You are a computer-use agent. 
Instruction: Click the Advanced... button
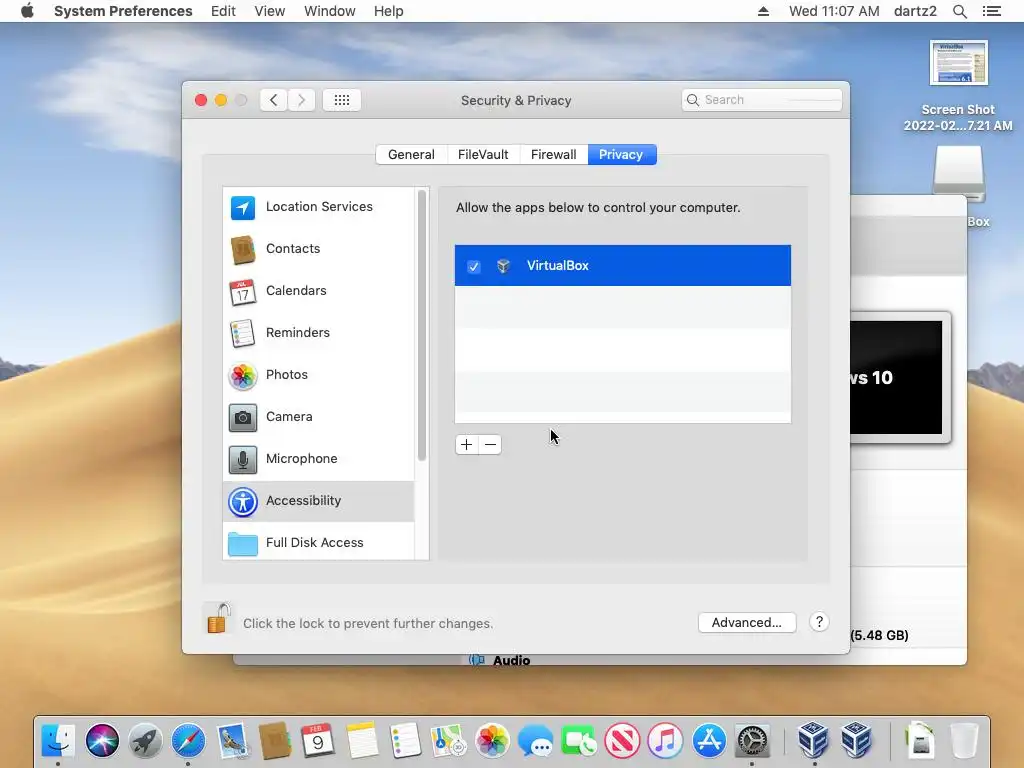[x=746, y=622]
